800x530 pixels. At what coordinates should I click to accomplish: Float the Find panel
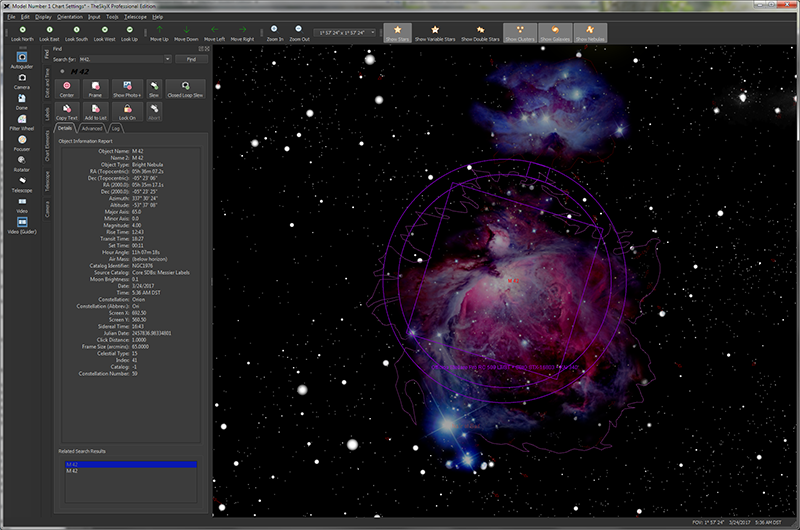[201, 49]
